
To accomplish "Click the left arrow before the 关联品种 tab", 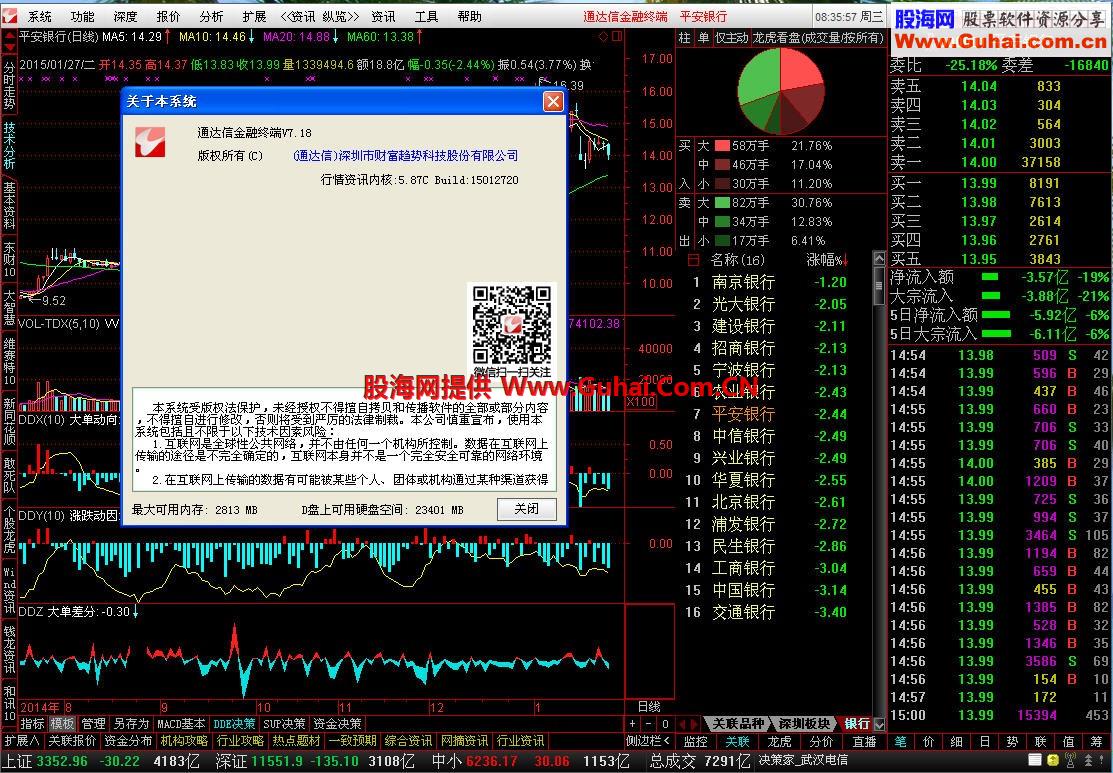I will [x=683, y=724].
